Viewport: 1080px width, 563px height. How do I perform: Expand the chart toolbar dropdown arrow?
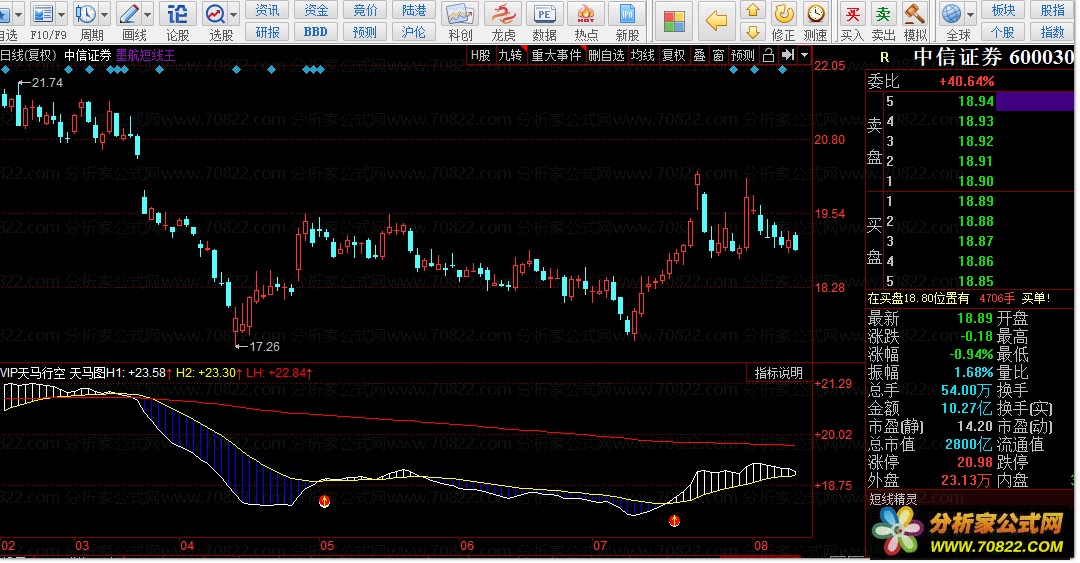click(804, 55)
